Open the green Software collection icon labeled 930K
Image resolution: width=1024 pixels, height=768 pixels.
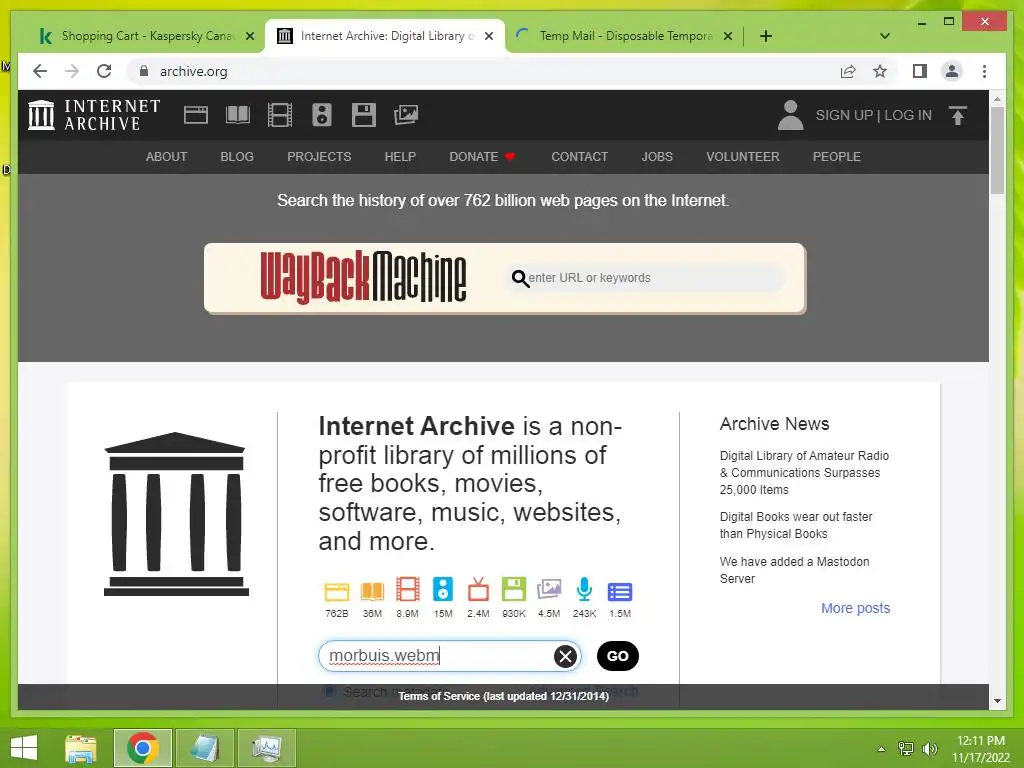(x=513, y=589)
